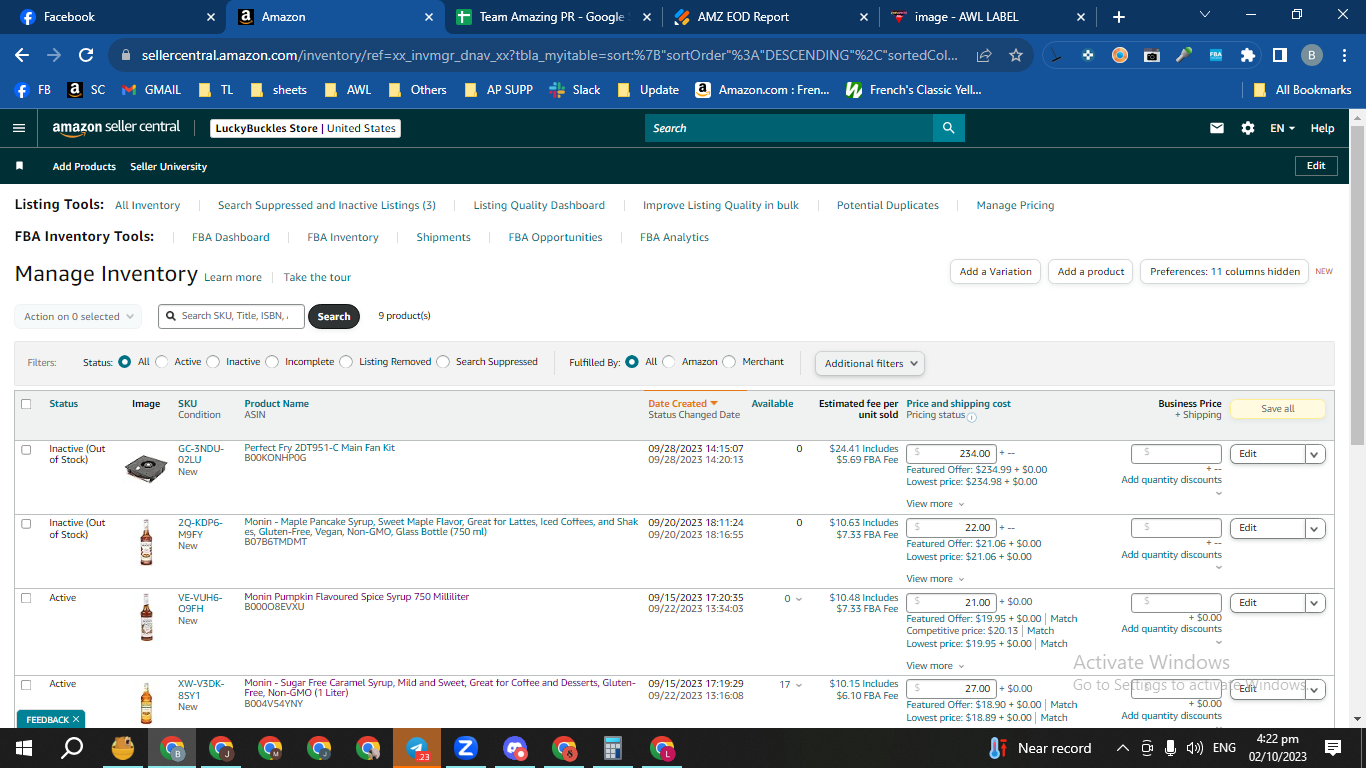Click the Add a Variation button
Viewport: 1366px width, 768px height.
pos(995,272)
